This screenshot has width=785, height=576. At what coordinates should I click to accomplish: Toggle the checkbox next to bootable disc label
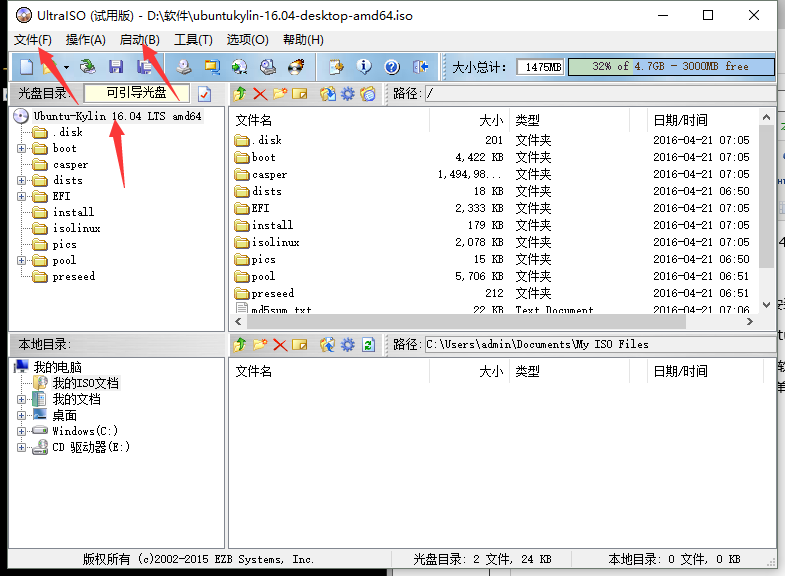(205, 94)
